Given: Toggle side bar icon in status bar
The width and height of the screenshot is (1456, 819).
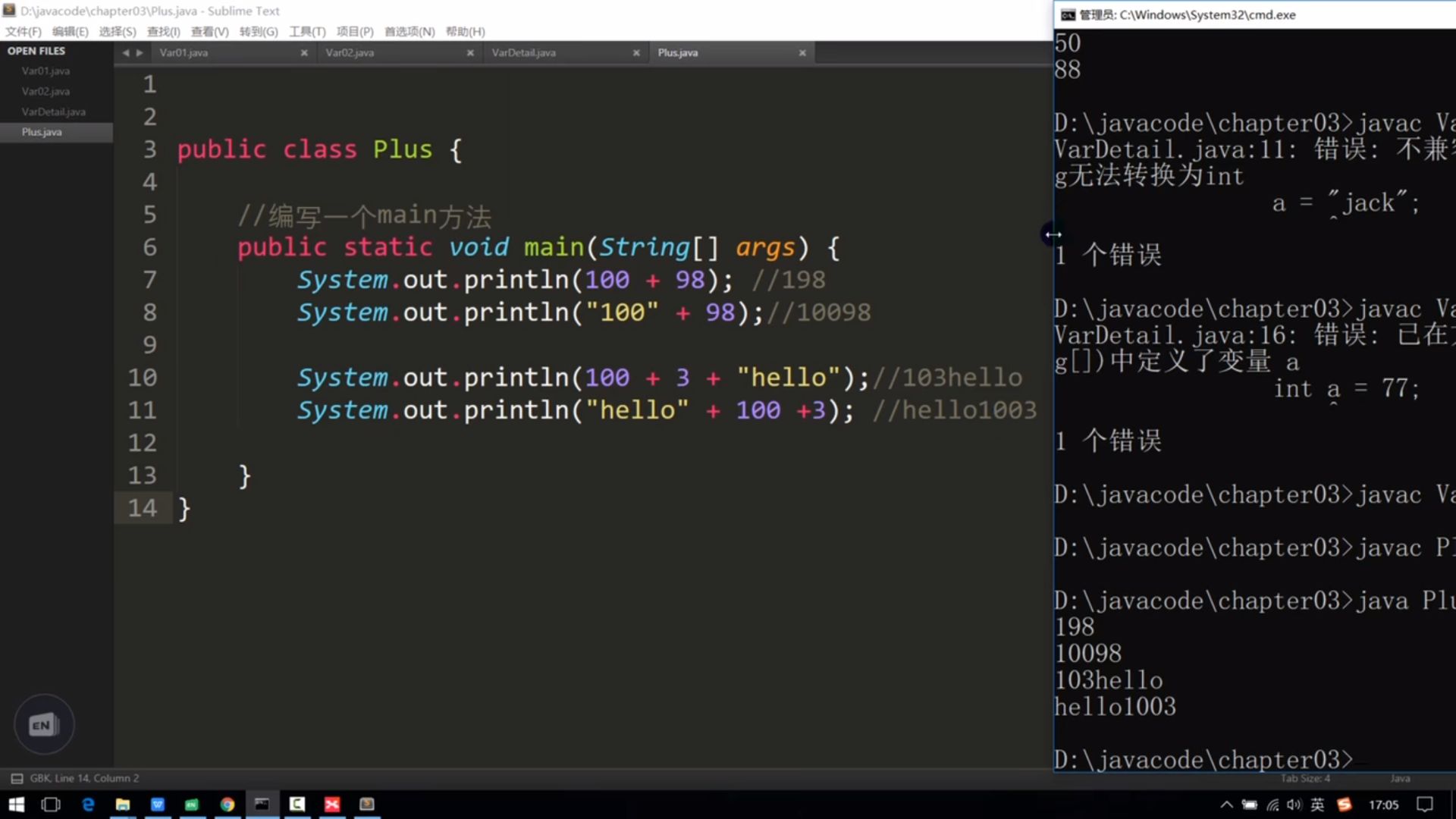Looking at the screenshot, I should (17, 778).
